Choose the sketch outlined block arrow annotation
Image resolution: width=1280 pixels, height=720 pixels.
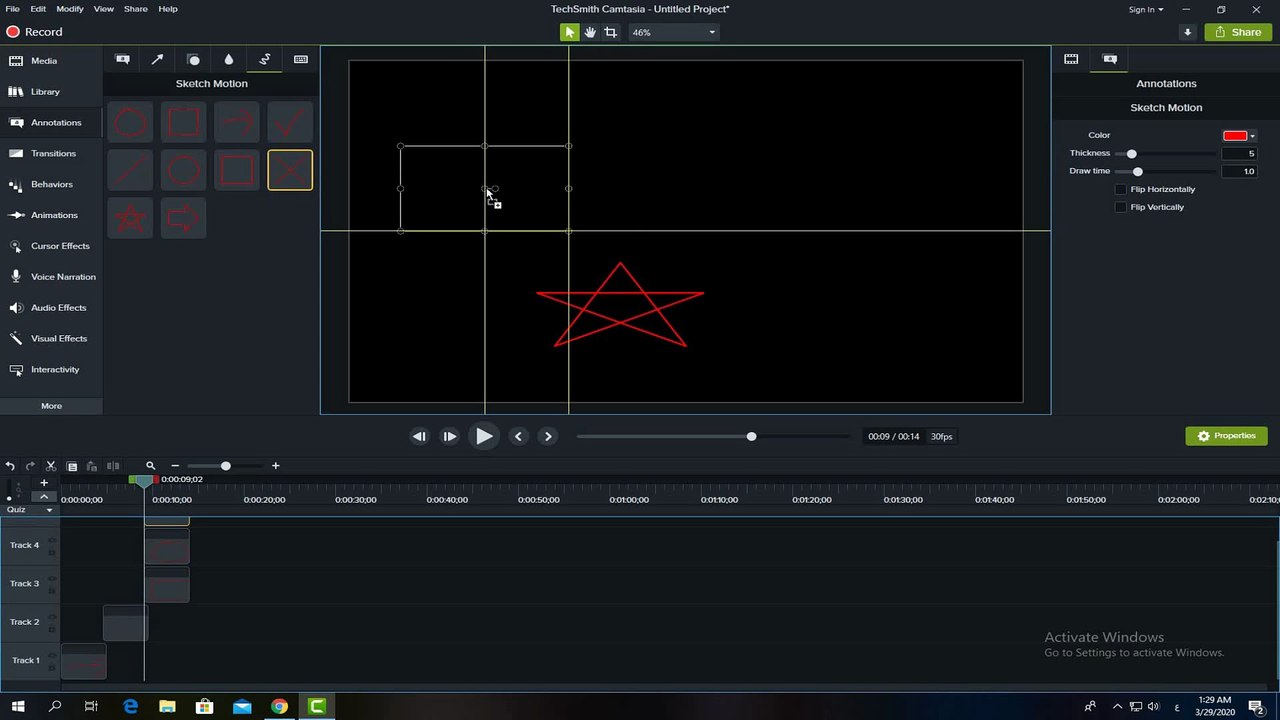183,218
